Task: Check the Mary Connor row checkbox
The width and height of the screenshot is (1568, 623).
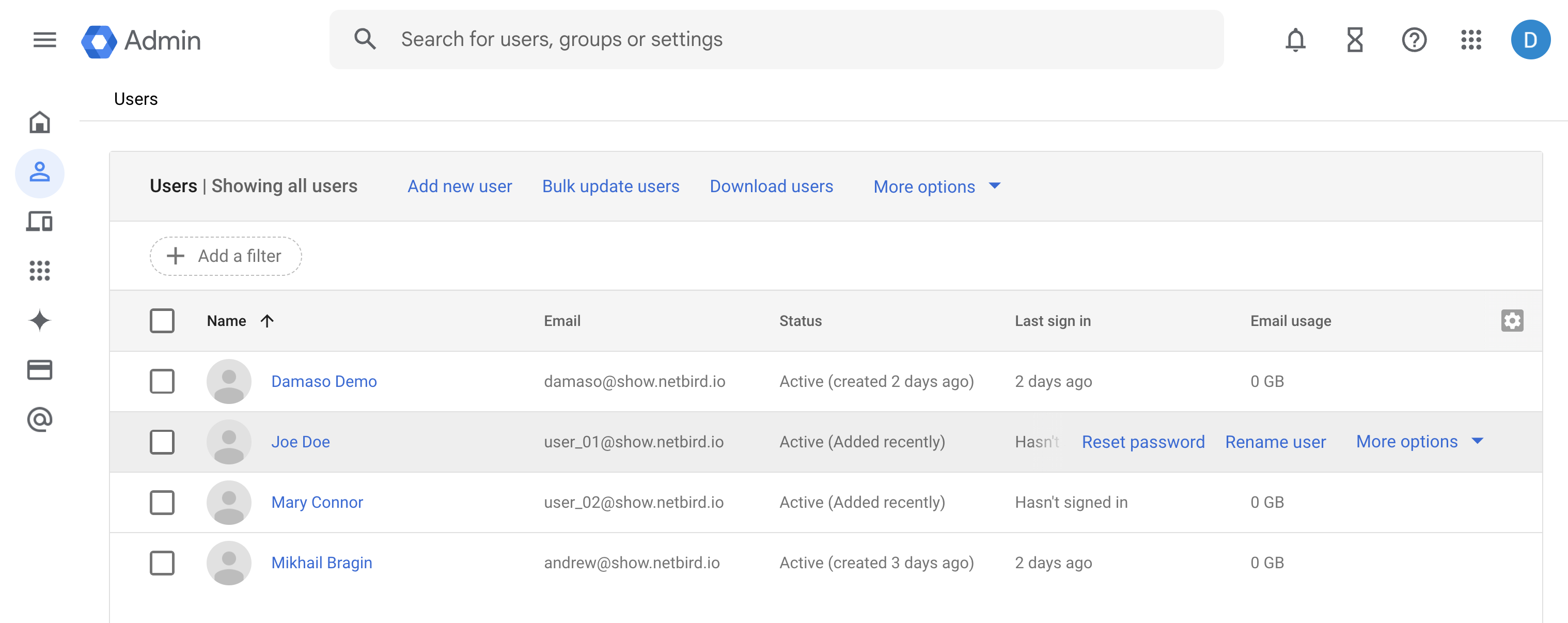Action: [x=162, y=503]
